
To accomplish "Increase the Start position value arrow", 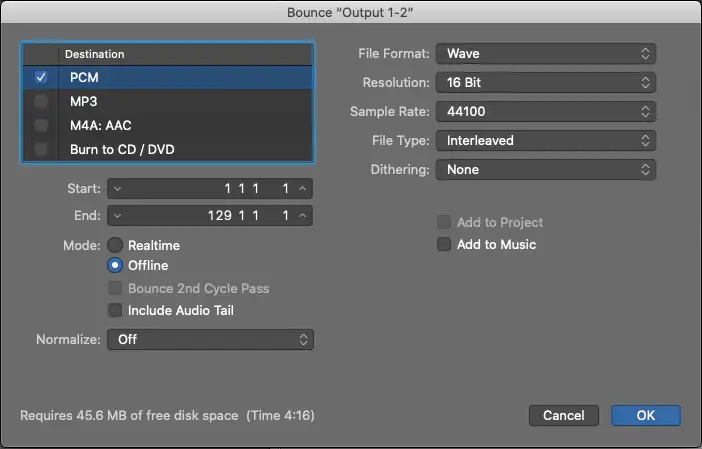I will [302, 188].
